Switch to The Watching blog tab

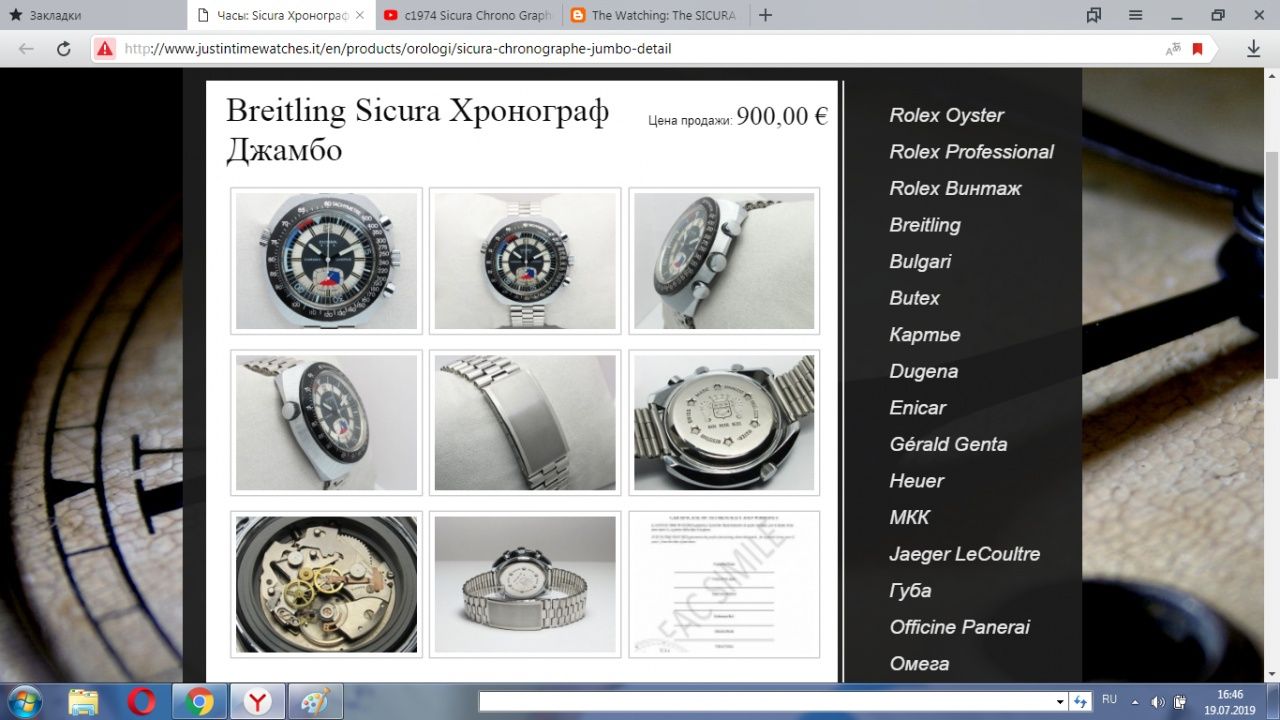[x=655, y=15]
